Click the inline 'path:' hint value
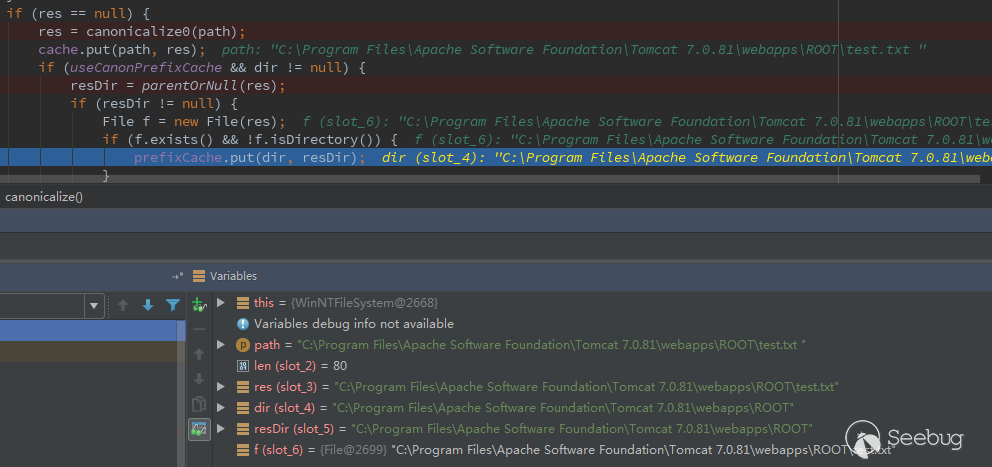The width and height of the screenshot is (992, 467). (x=574, y=49)
